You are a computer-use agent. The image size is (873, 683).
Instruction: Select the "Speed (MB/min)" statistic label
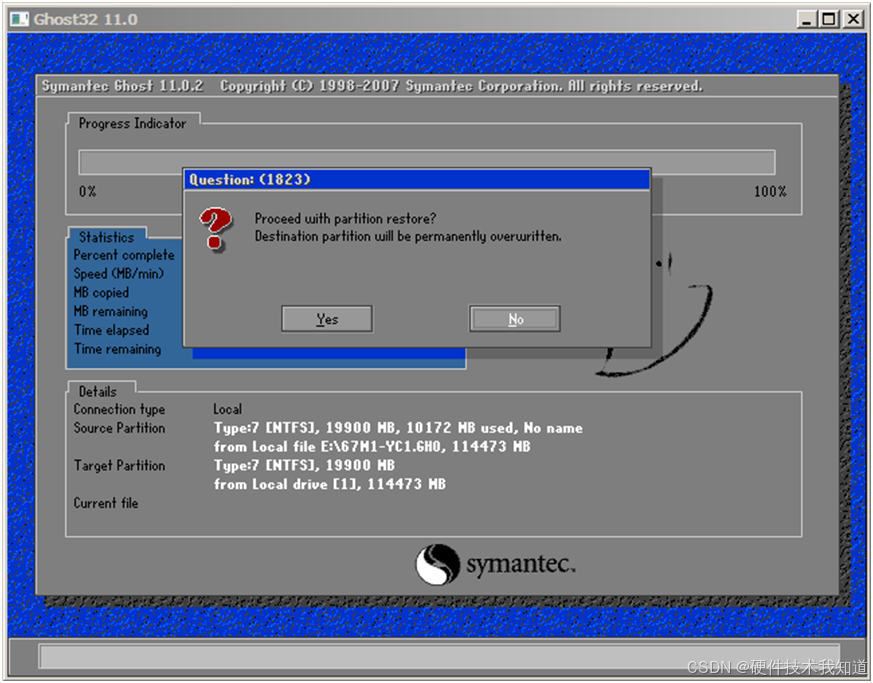coord(119,274)
